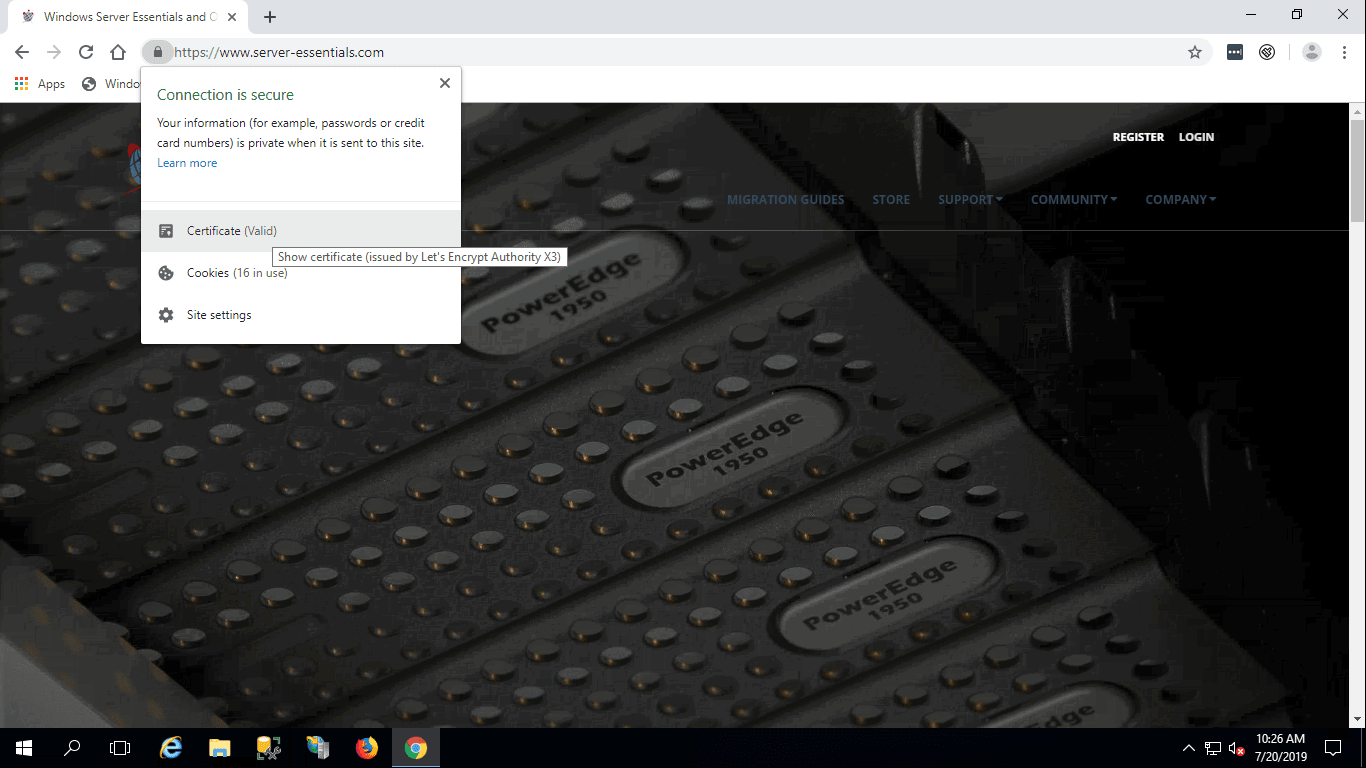Open Cookies (16 in use)

click(x=301, y=273)
